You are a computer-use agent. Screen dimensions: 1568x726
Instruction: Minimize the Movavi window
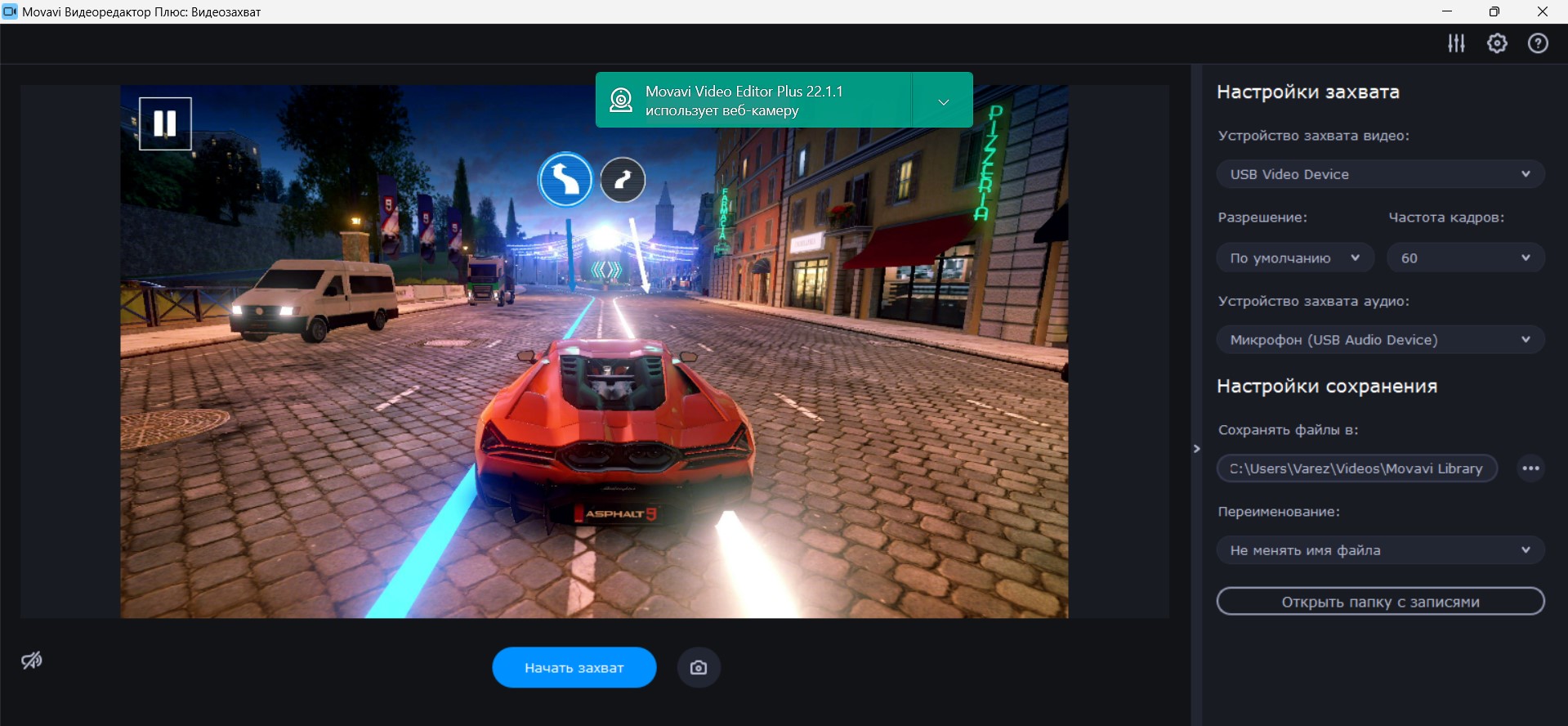pos(1447,11)
